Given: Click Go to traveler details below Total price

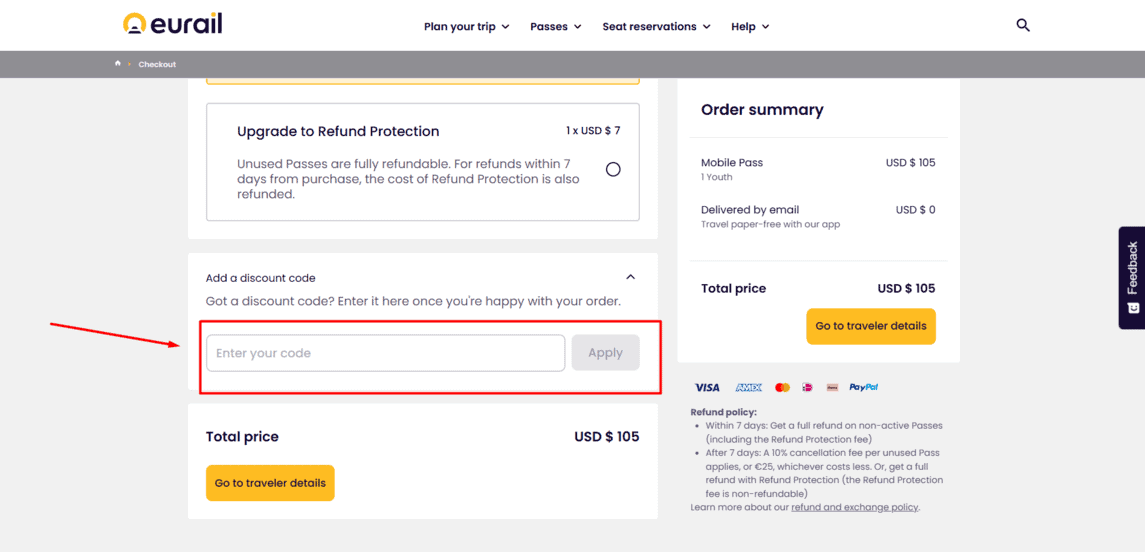Looking at the screenshot, I should tap(270, 483).
